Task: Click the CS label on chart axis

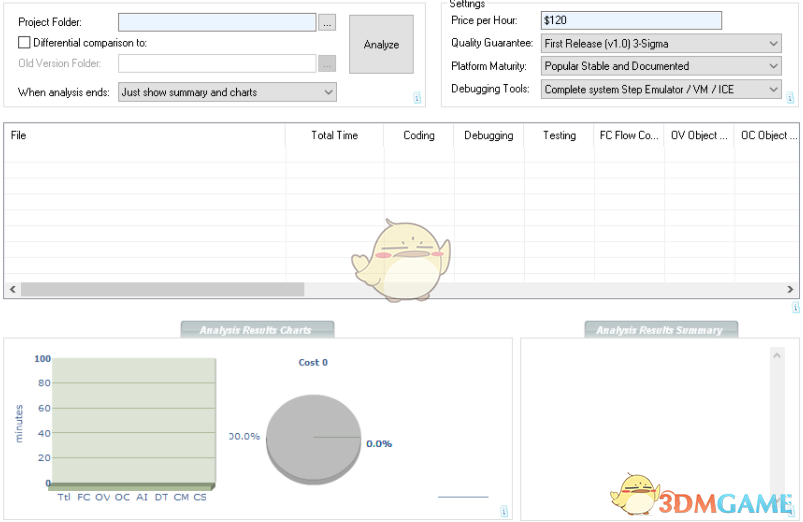Action: (200, 497)
